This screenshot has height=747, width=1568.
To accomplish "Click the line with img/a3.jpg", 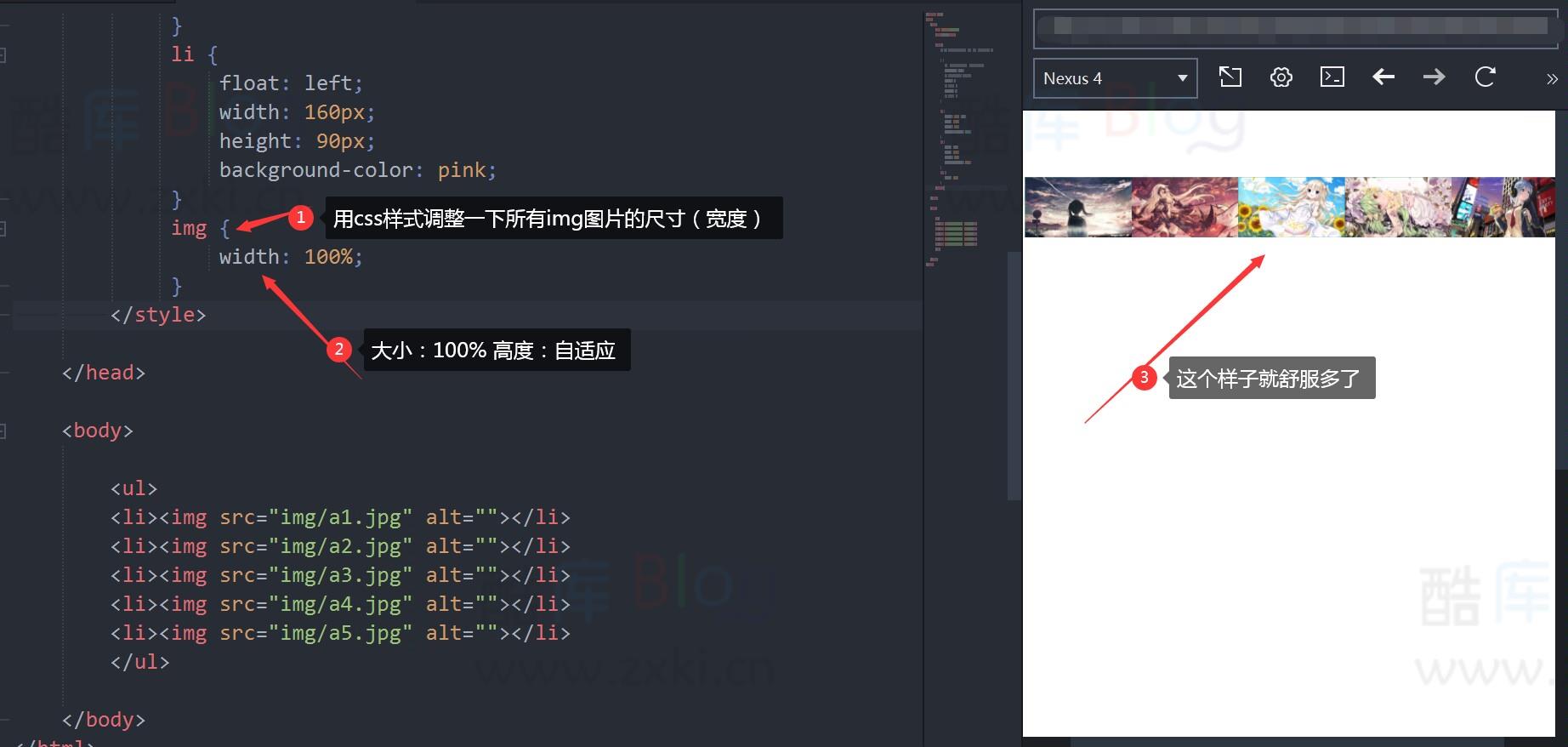I will [x=340, y=575].
